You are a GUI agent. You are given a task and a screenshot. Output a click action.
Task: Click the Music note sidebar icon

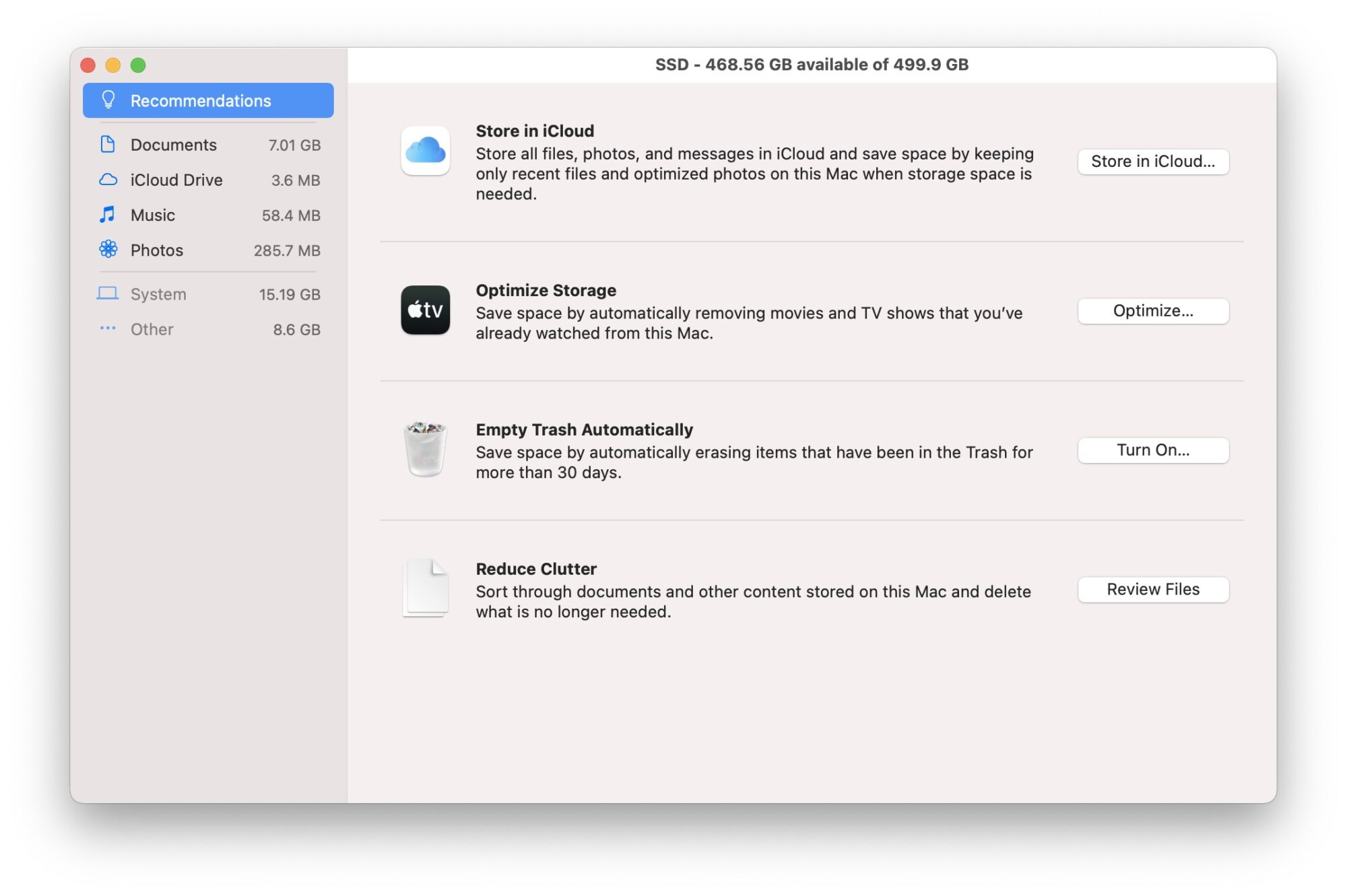tap(108, 215)
